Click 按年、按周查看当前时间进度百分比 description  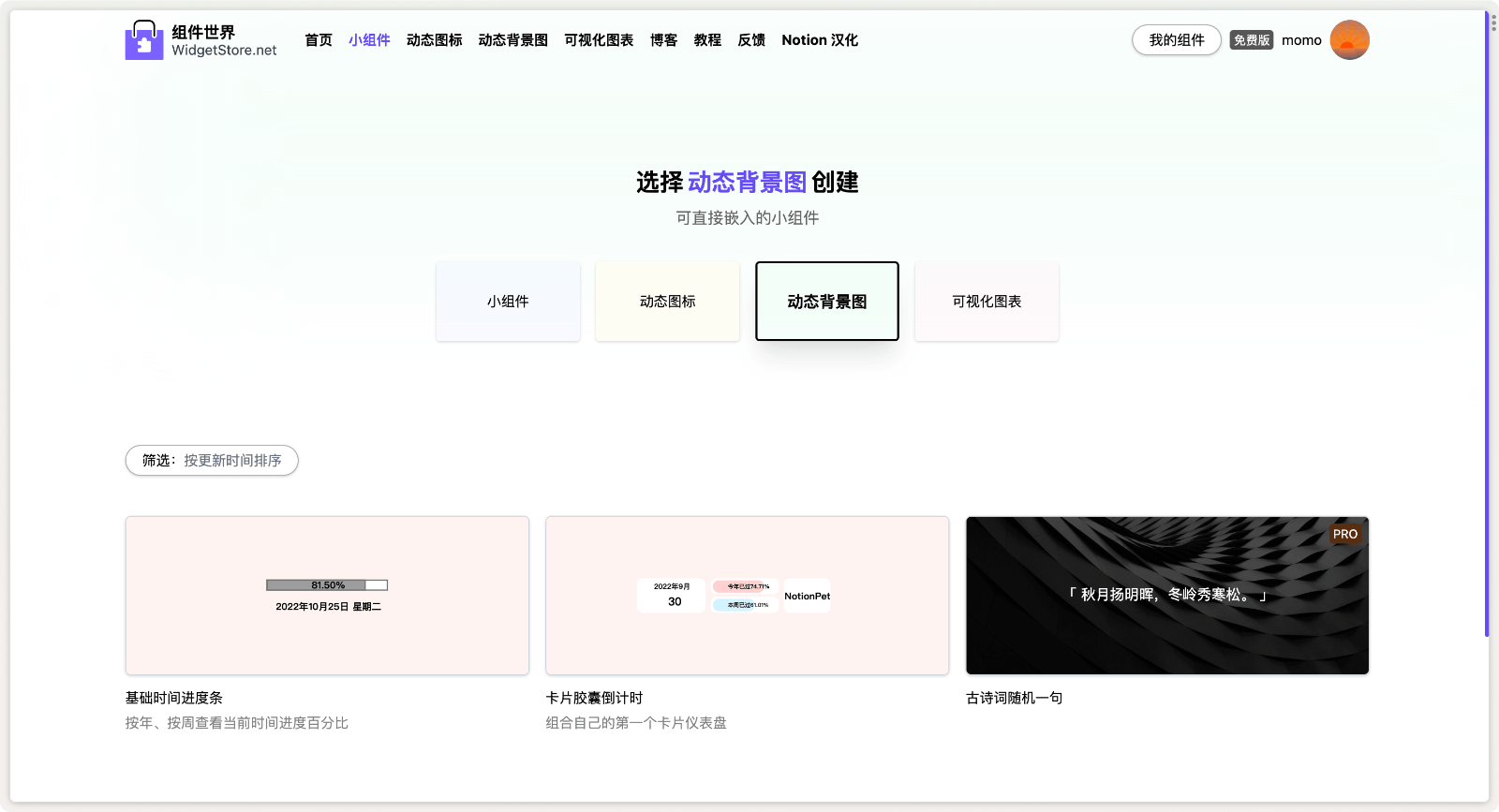(x=237, y=723)
